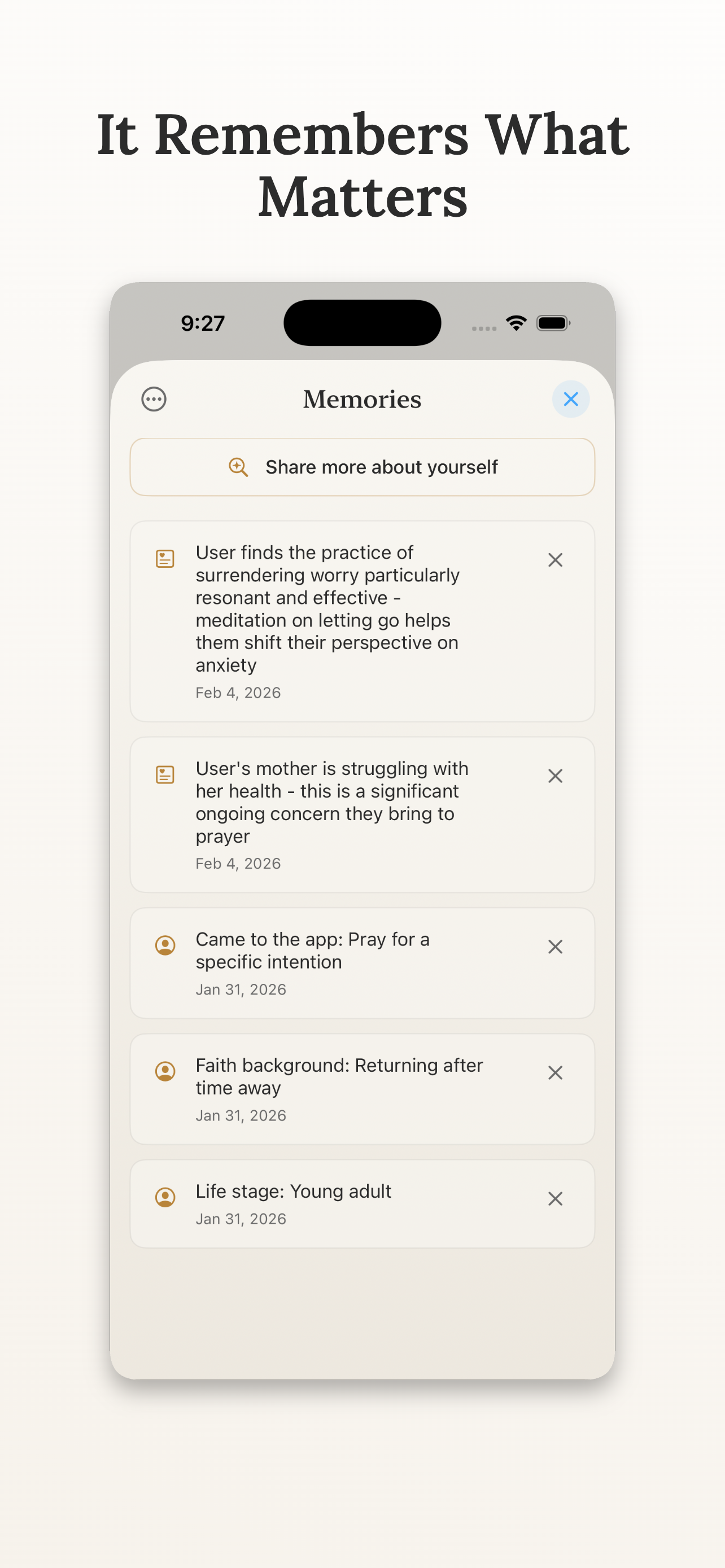Click the battery indicator in status bar
The image size is (725, 1568).
tap(553, 323)
